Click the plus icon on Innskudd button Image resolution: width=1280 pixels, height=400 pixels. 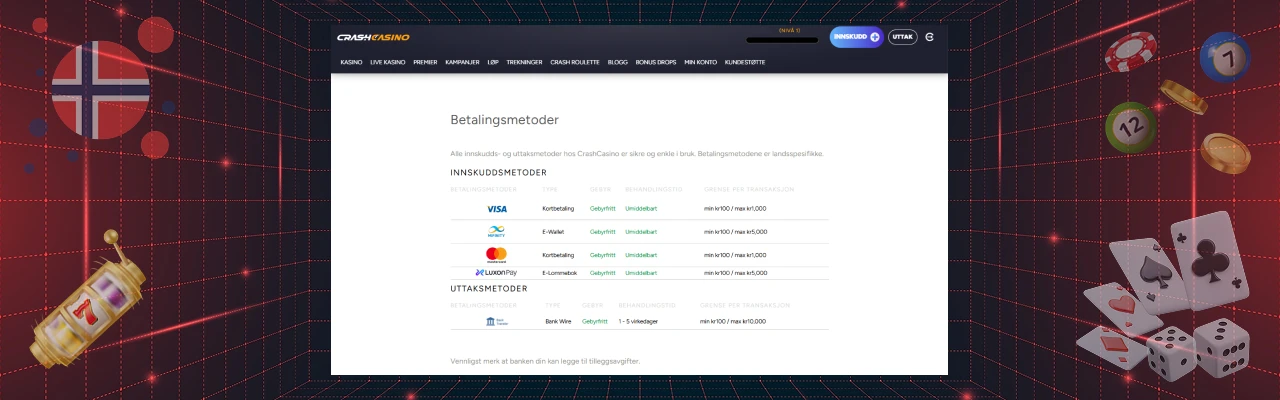(x=875, y=37)
